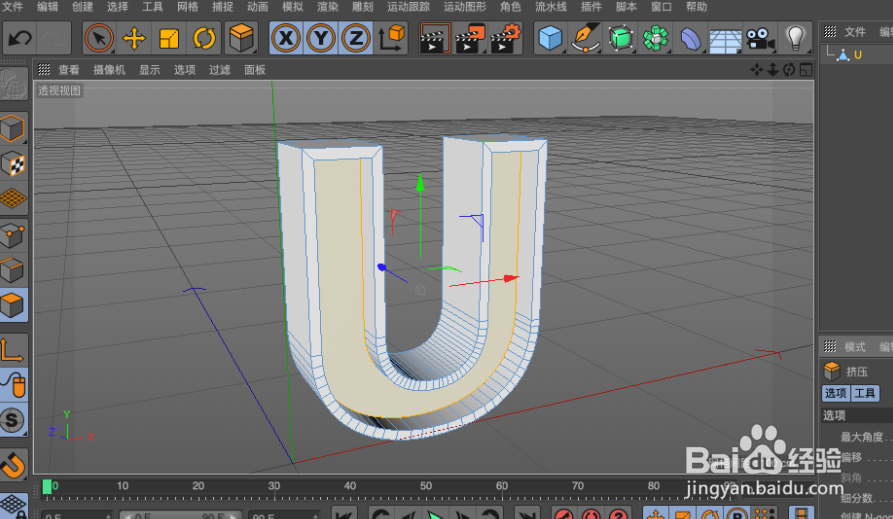
Task: Click the viewport zoom camera icon
Action: 773,70
